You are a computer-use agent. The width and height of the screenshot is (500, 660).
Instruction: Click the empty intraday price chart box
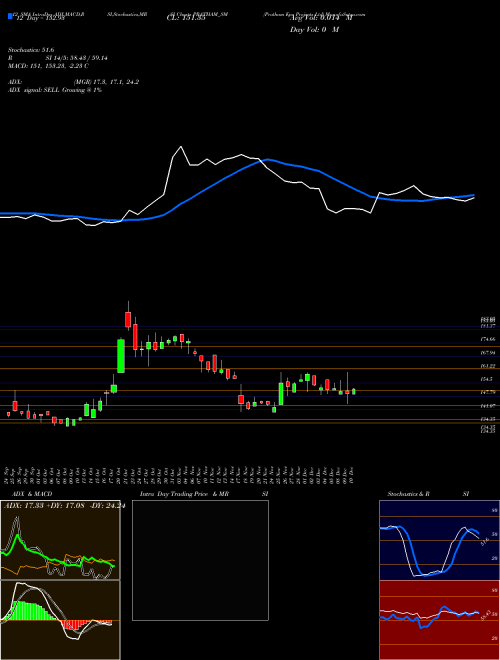click(x=200, y=560)
